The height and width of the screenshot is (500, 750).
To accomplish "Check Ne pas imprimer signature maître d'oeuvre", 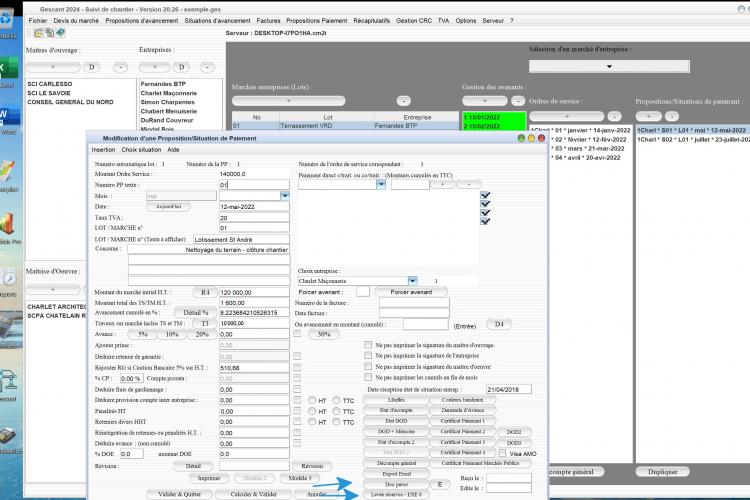I will point(368,367).
